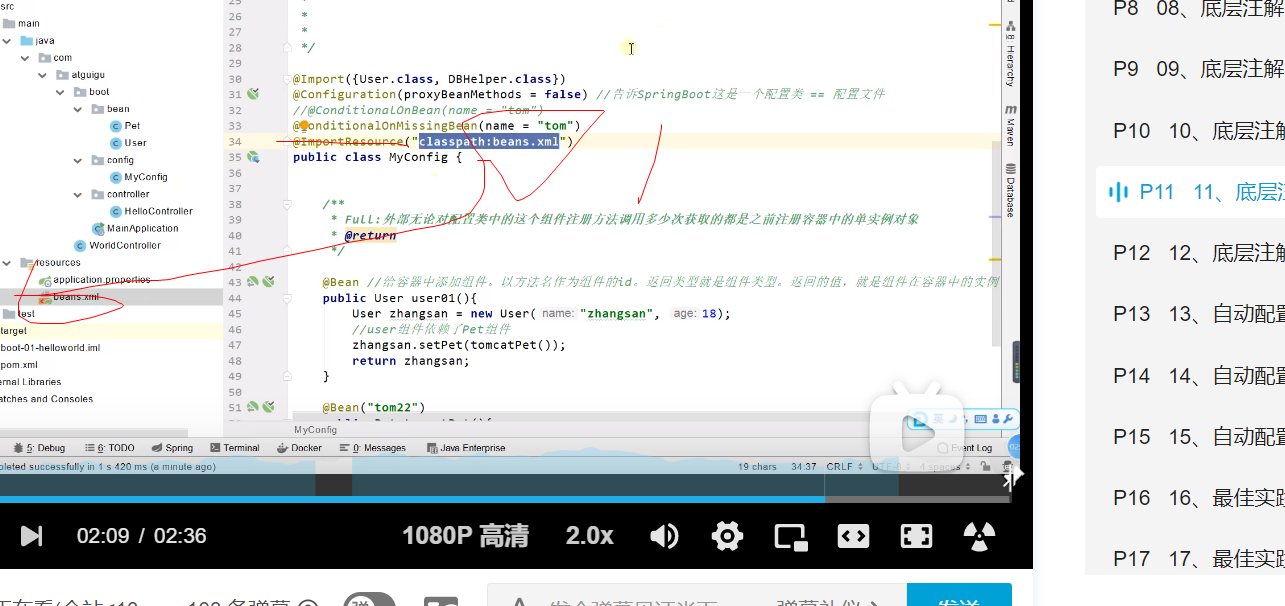
Task: Open the Pet class in project tree
Action: click(132, 126)
